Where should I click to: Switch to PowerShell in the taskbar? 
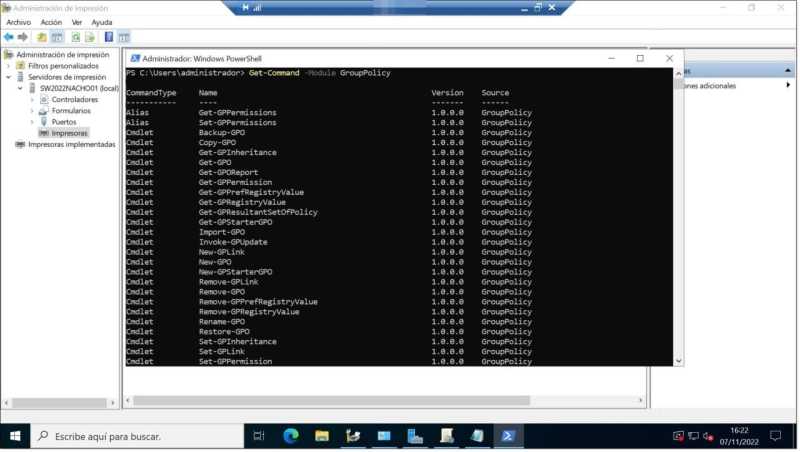click(x=508, y=436)
